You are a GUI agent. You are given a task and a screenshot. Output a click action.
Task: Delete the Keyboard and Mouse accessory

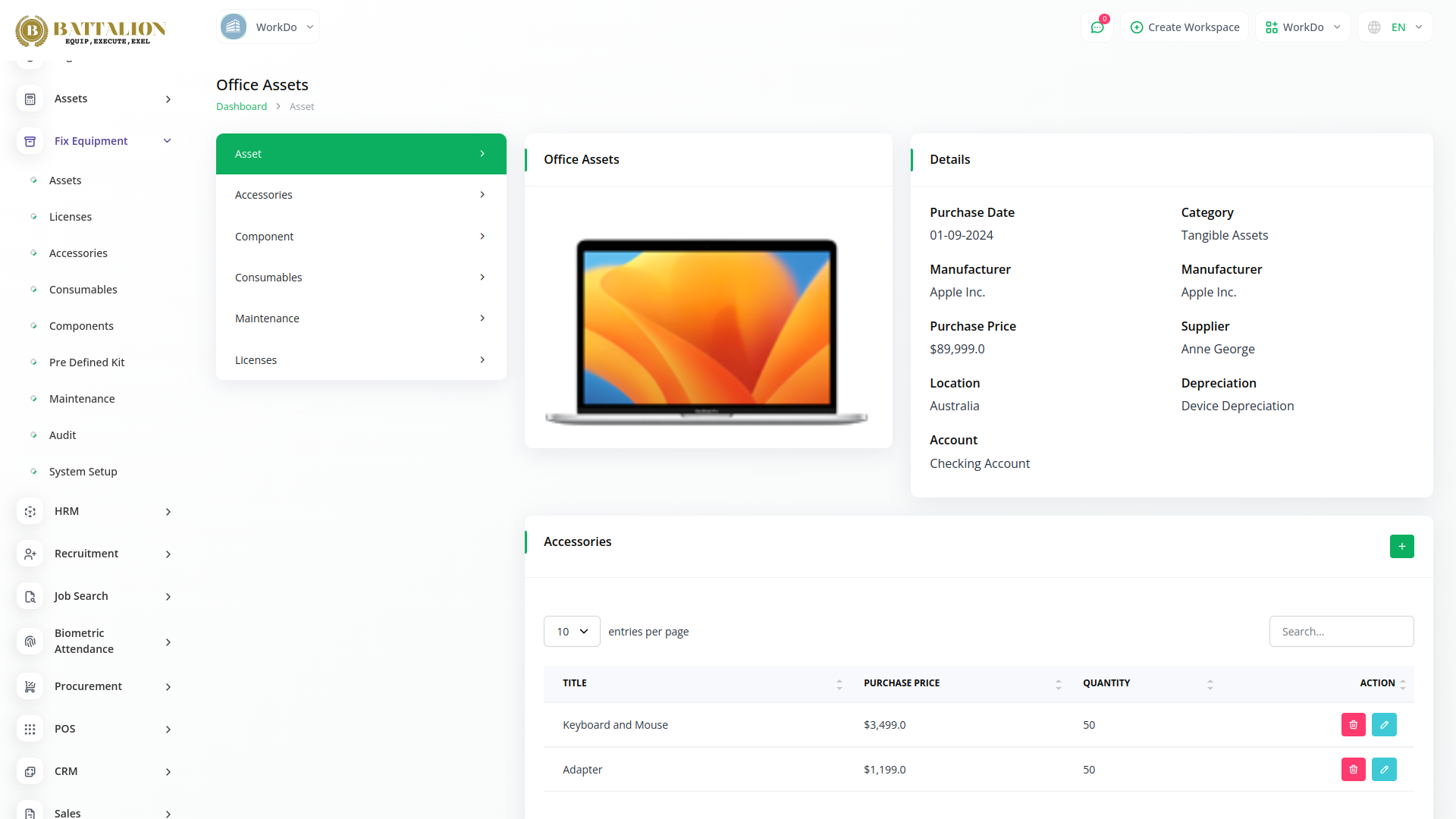click(x=1353, y=725)
